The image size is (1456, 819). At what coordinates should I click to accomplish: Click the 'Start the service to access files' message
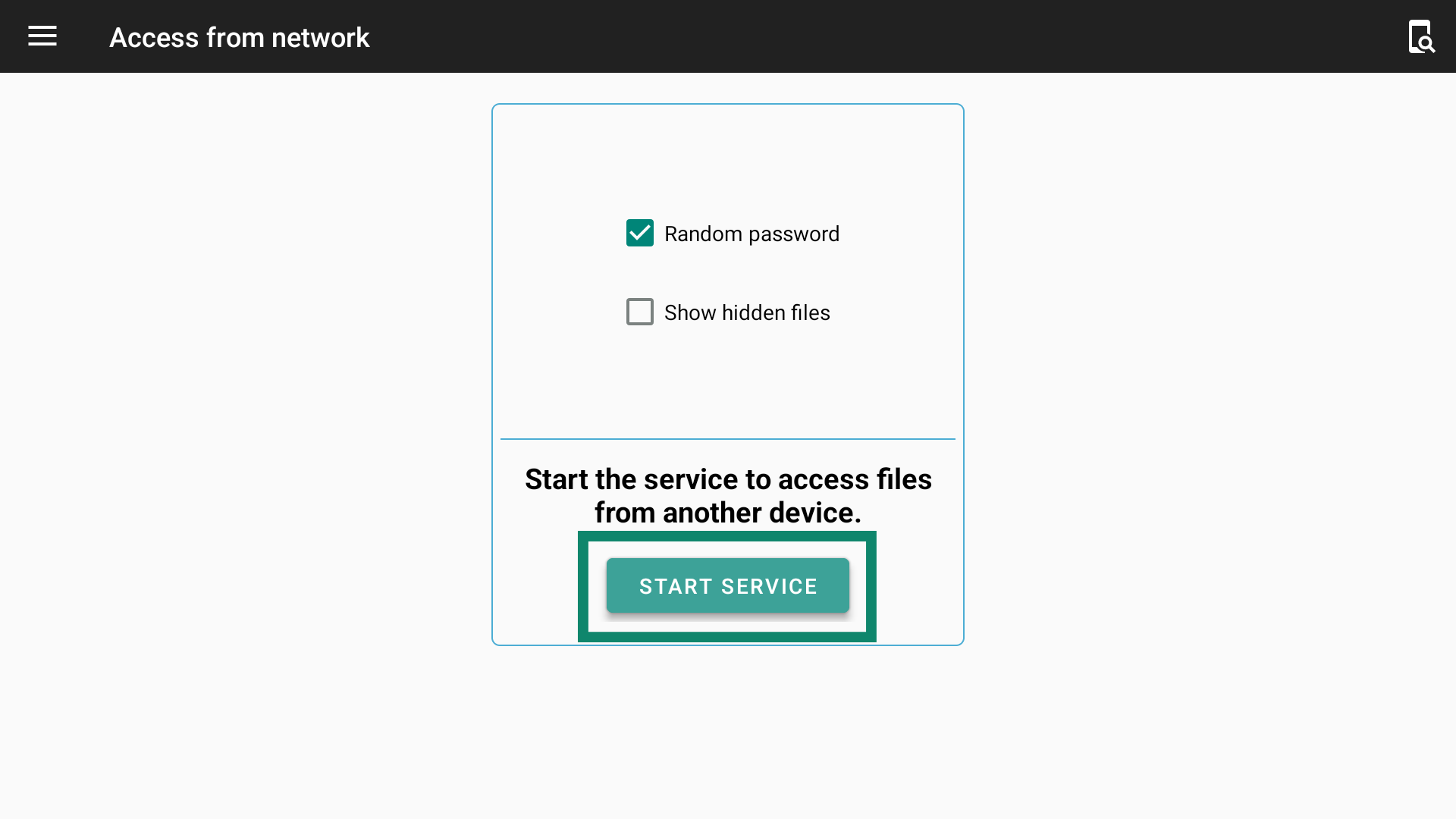(x=728, y=496)
